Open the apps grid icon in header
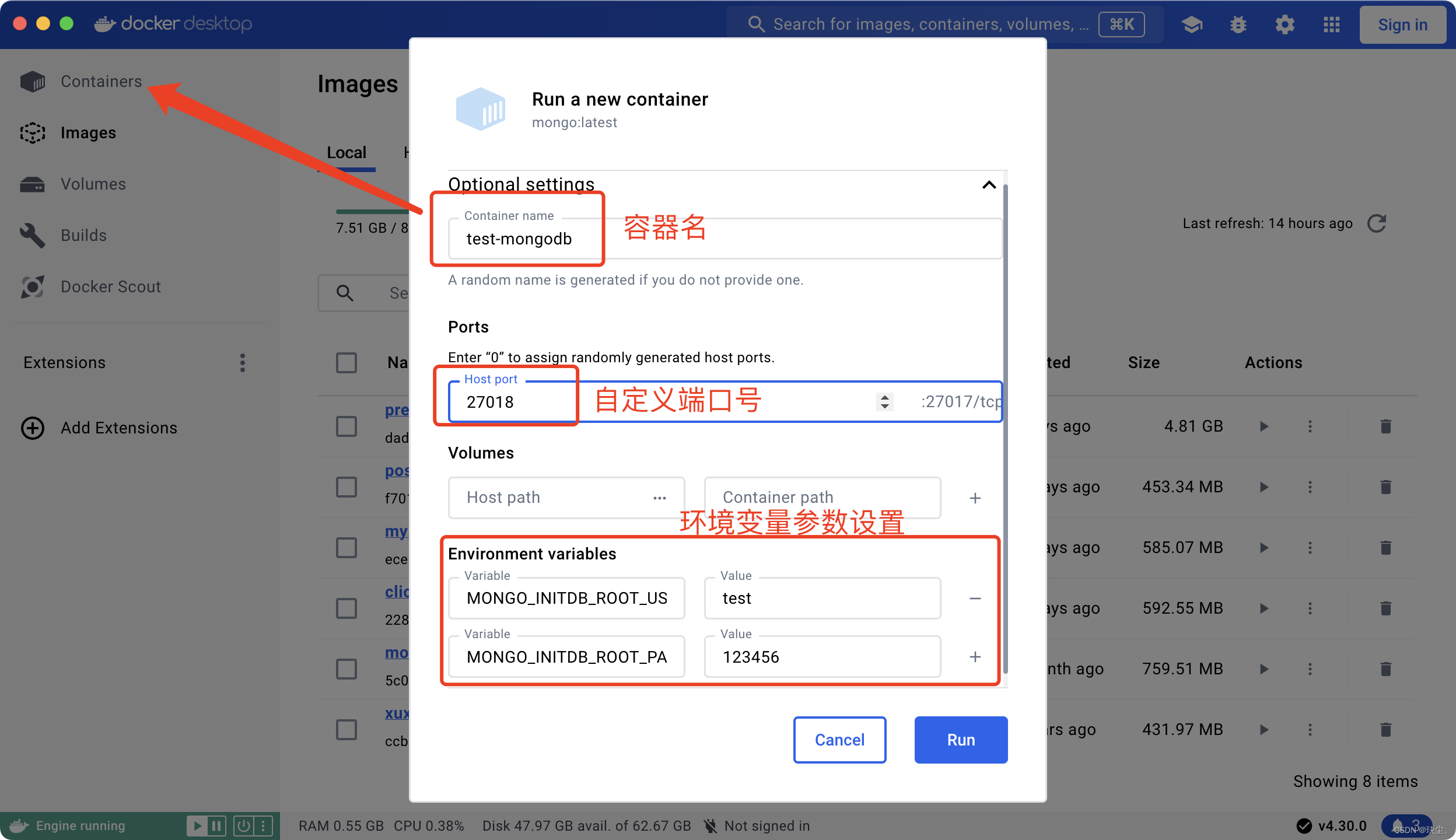The width and height of the screenshot is (1456, 840). (x=1332, y=24)
